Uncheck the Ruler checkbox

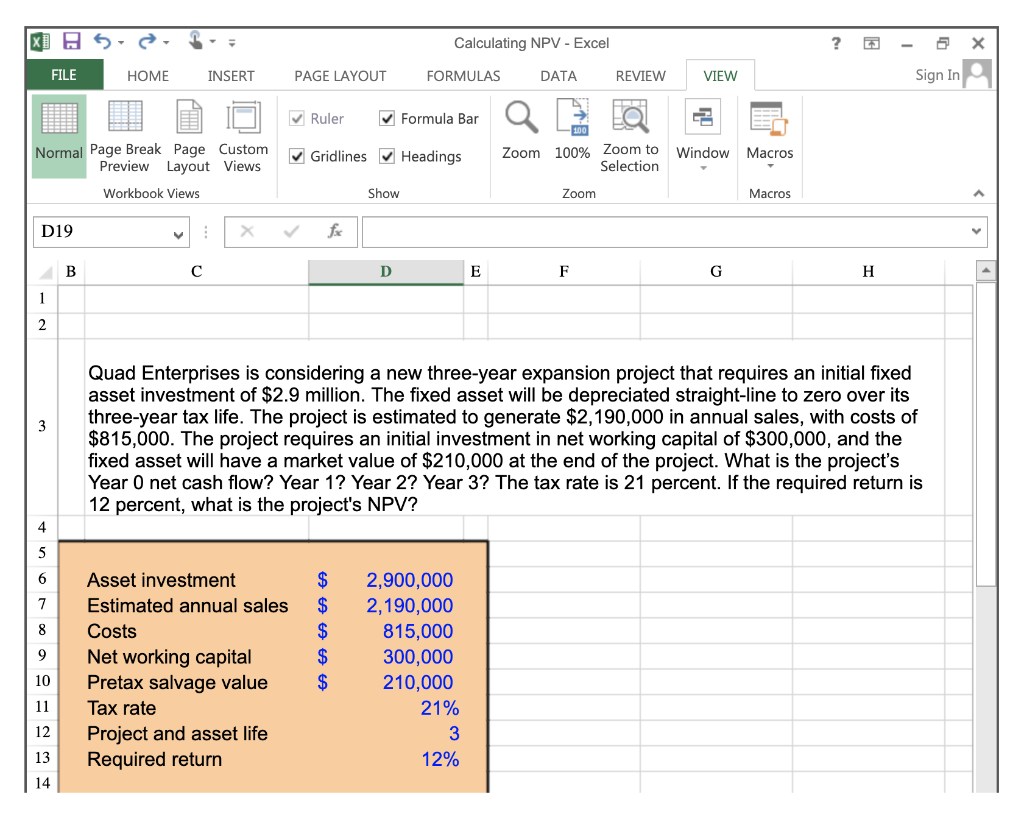pyautogui.click(x=298, y=118)
